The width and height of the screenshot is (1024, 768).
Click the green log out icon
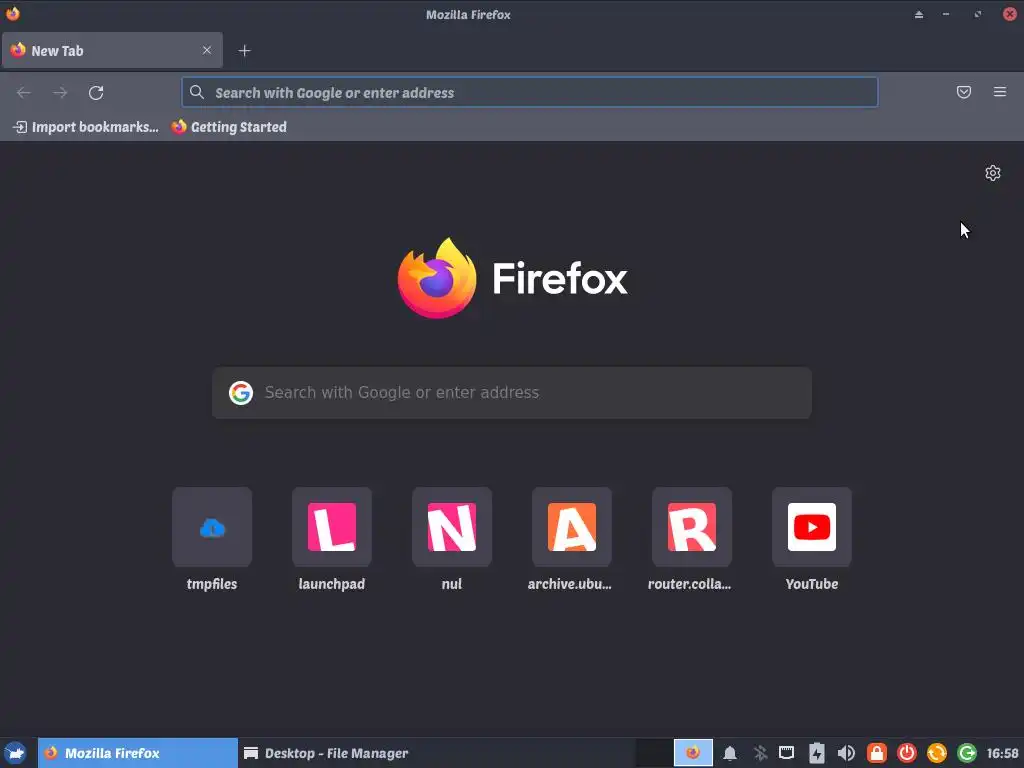click(x=967, y=753)
